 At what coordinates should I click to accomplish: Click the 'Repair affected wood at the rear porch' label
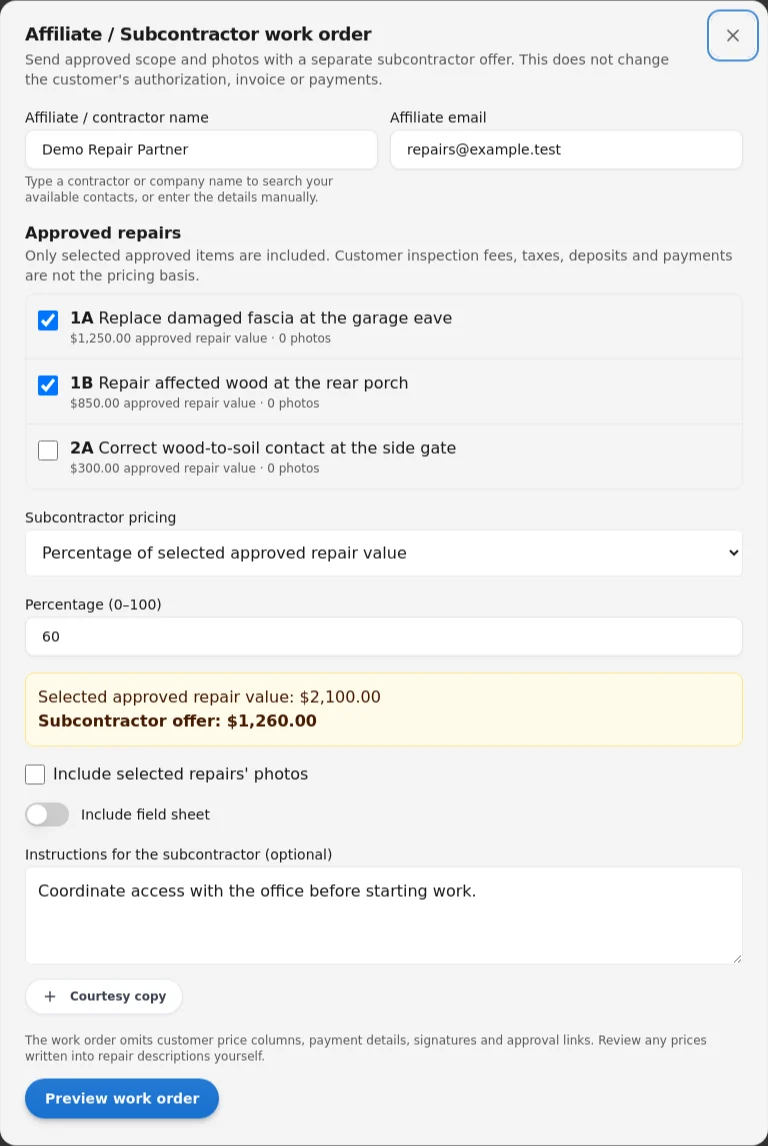click(x=254, y=383)
